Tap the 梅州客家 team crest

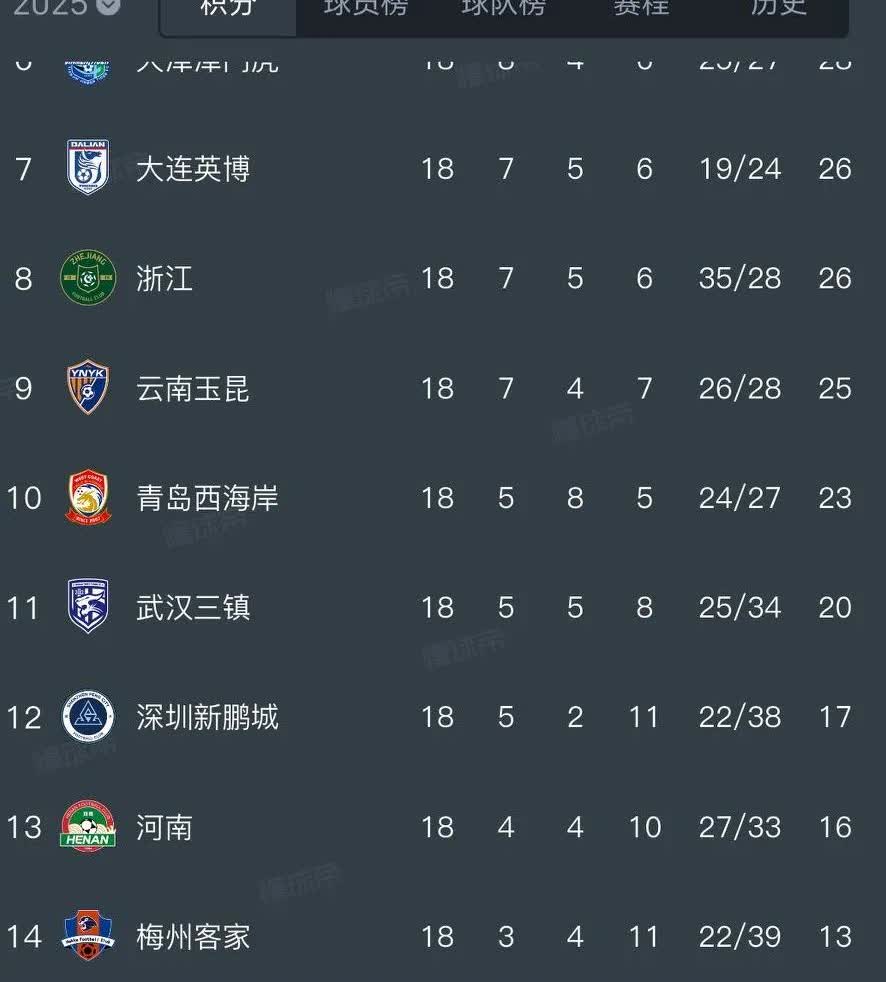click(88, 936)
